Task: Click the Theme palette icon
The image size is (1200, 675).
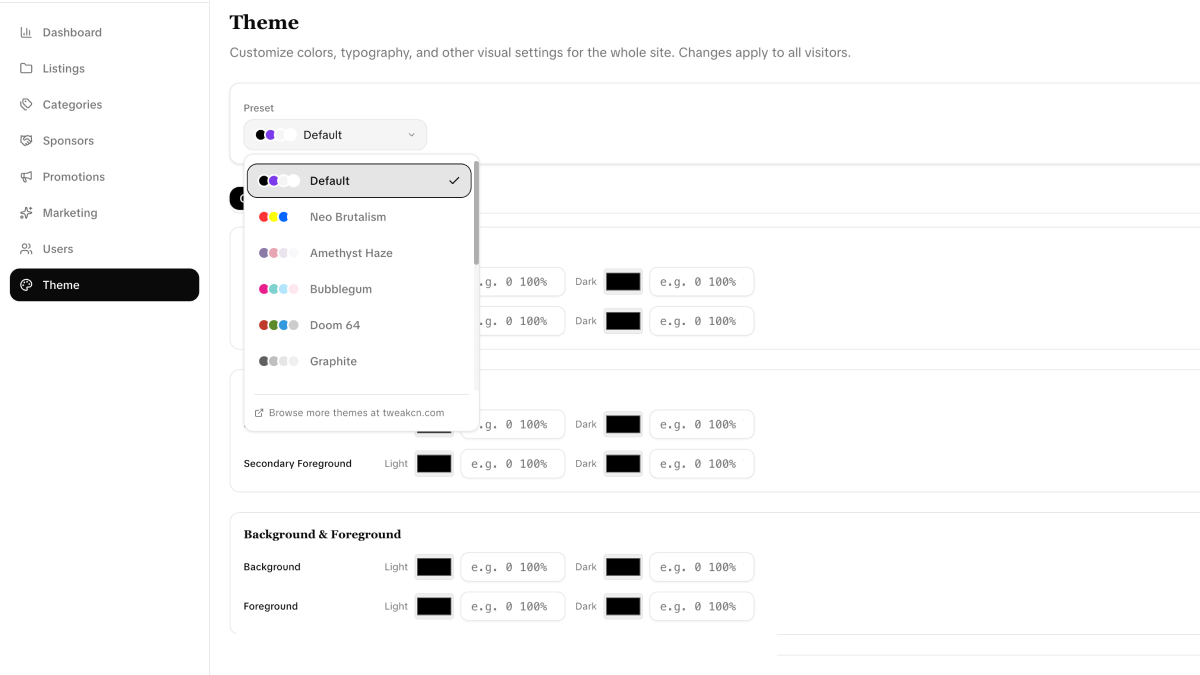Action: 27,285
